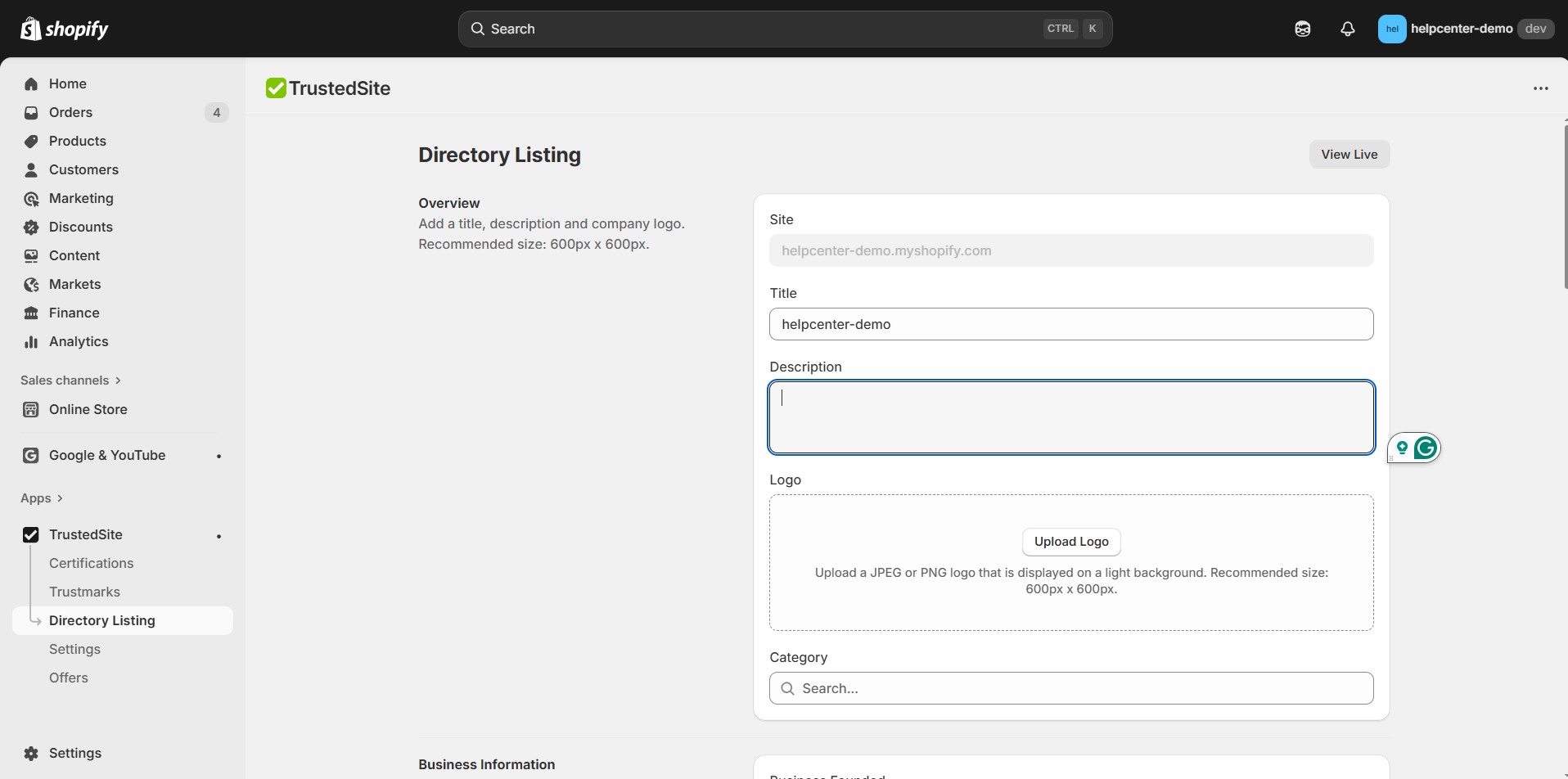Screen dimensions: 1568x779
Task: Open the Customers section icon
Action: 30,169
